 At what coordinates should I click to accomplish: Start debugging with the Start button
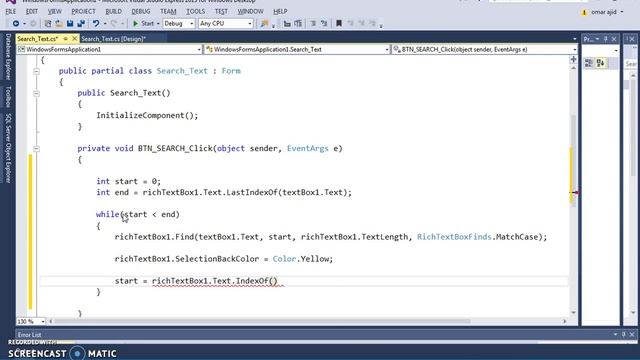coord(143,24)
